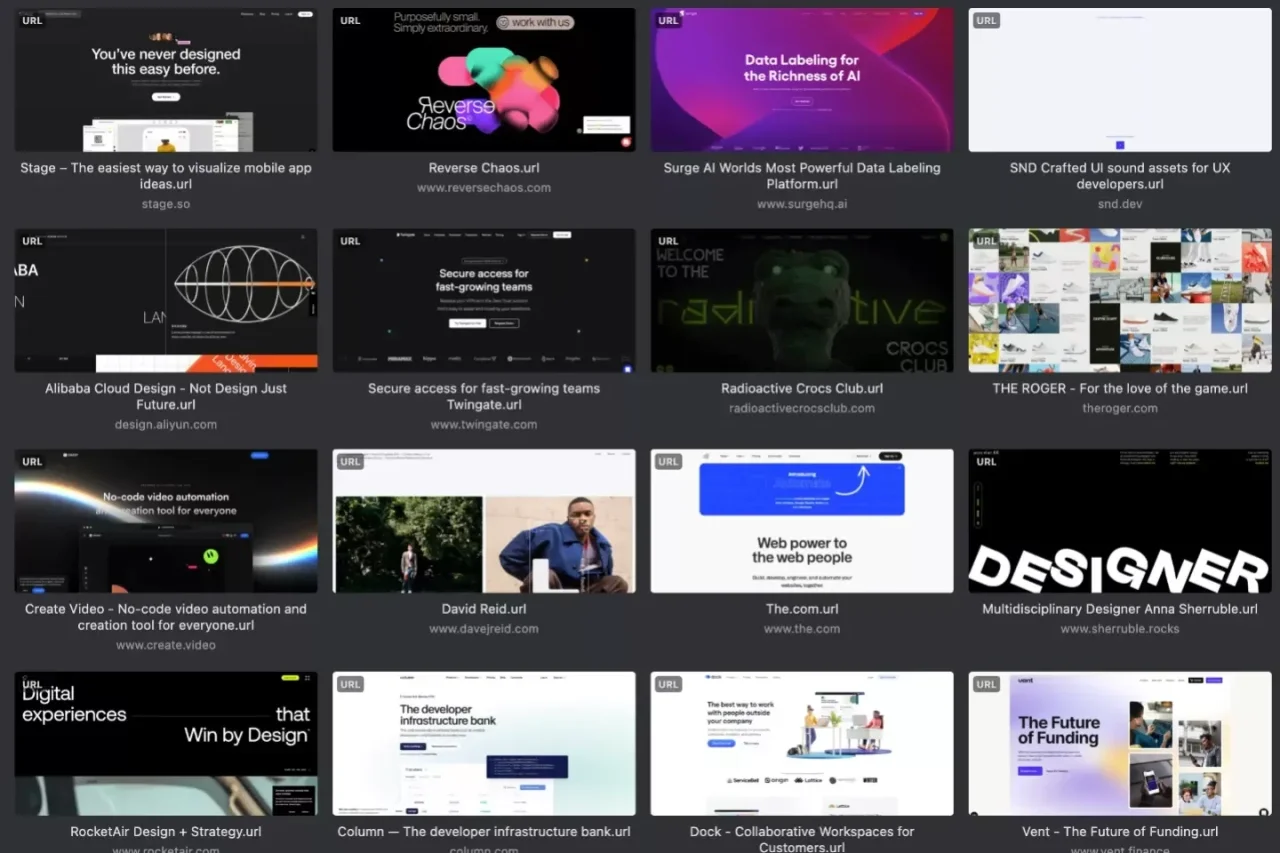Select the Column developer bank thumbnail

484,743
